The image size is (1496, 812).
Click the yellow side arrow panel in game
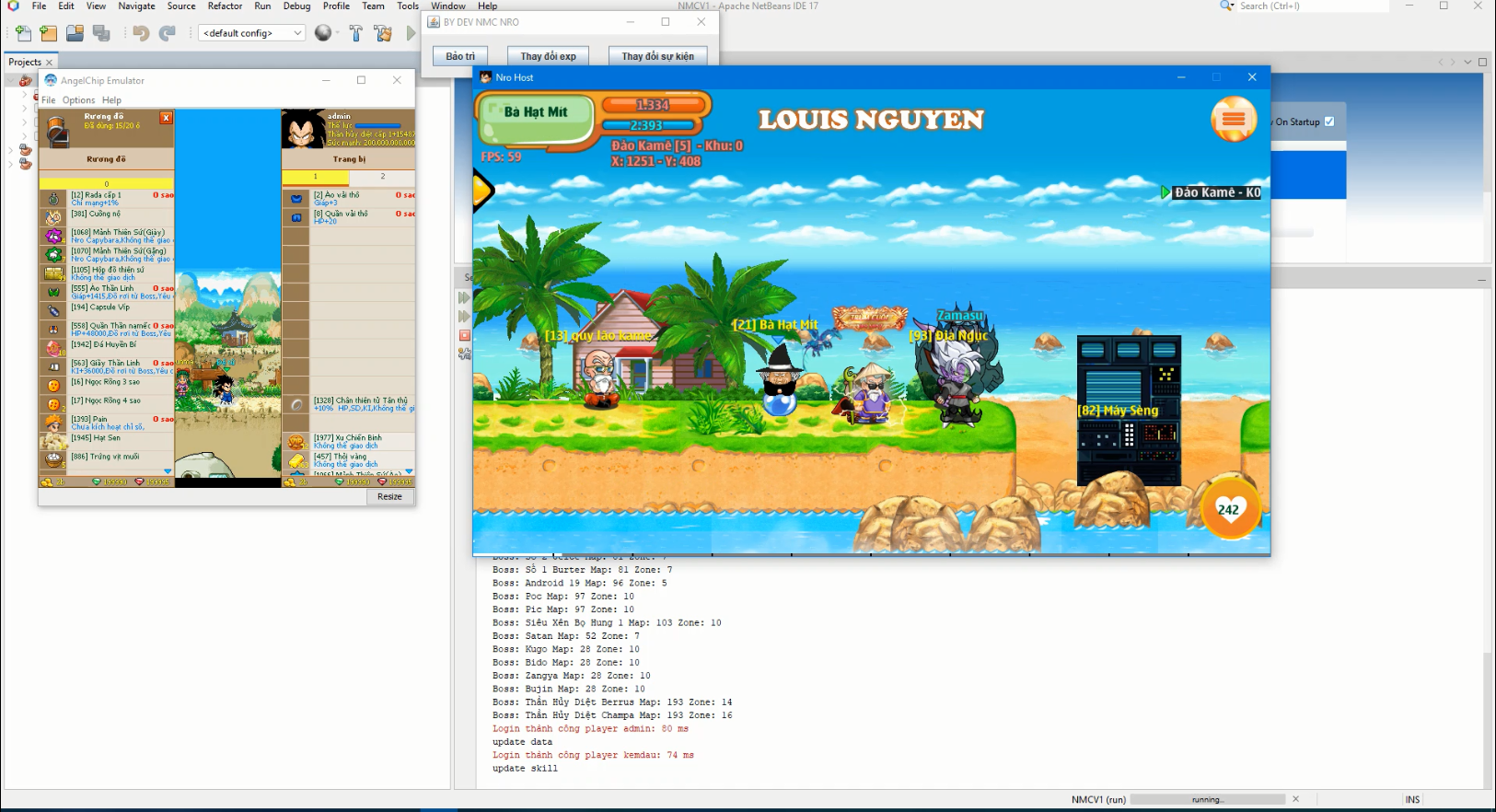pyautogui.click(x=483, y=191)
